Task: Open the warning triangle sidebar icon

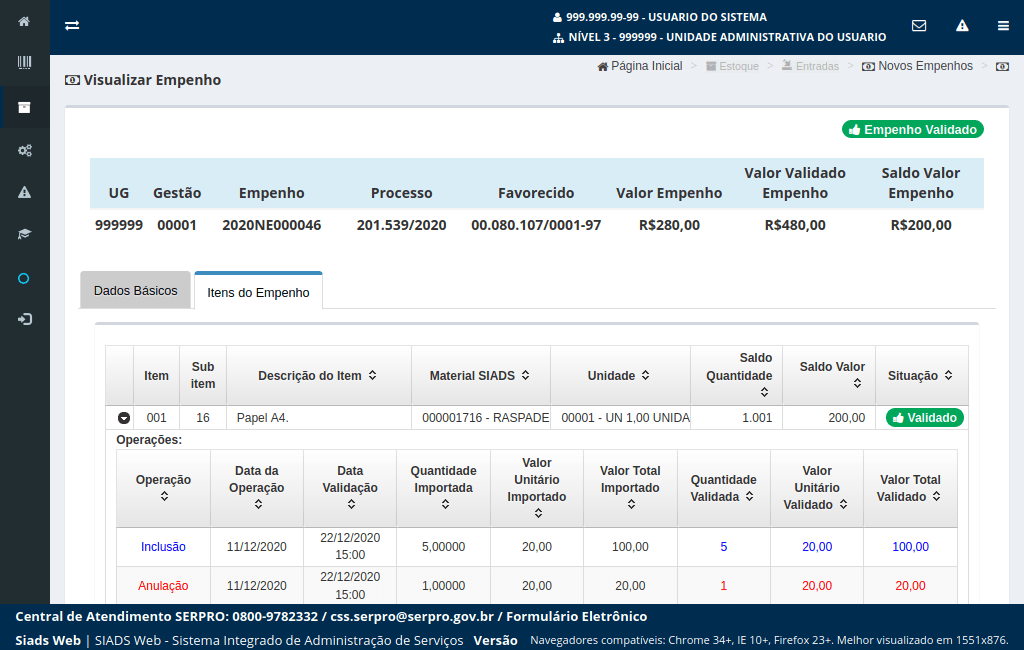Action: (x=24, y=192)
